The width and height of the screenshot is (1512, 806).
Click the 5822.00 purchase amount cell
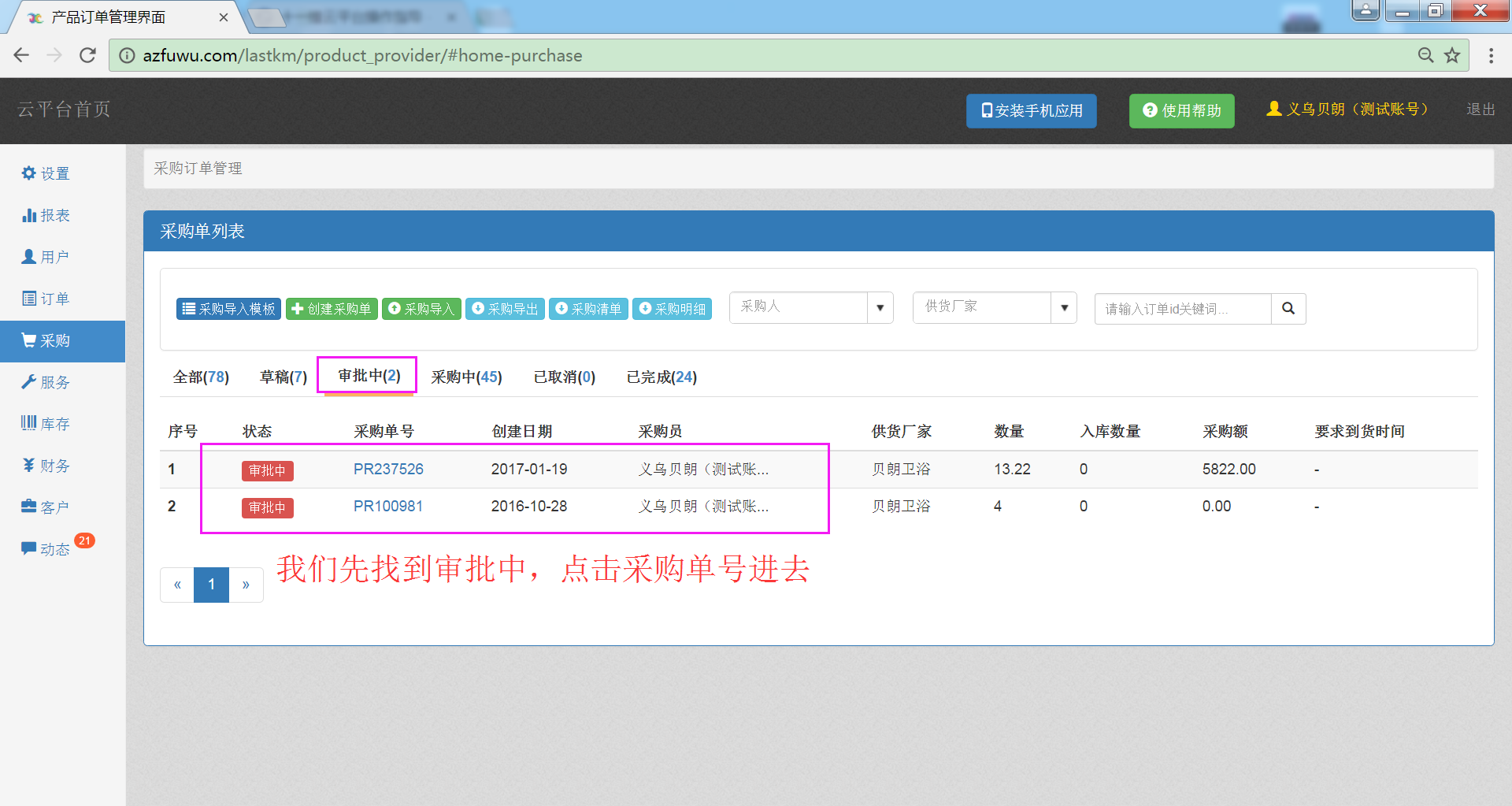pos(1228,469)
